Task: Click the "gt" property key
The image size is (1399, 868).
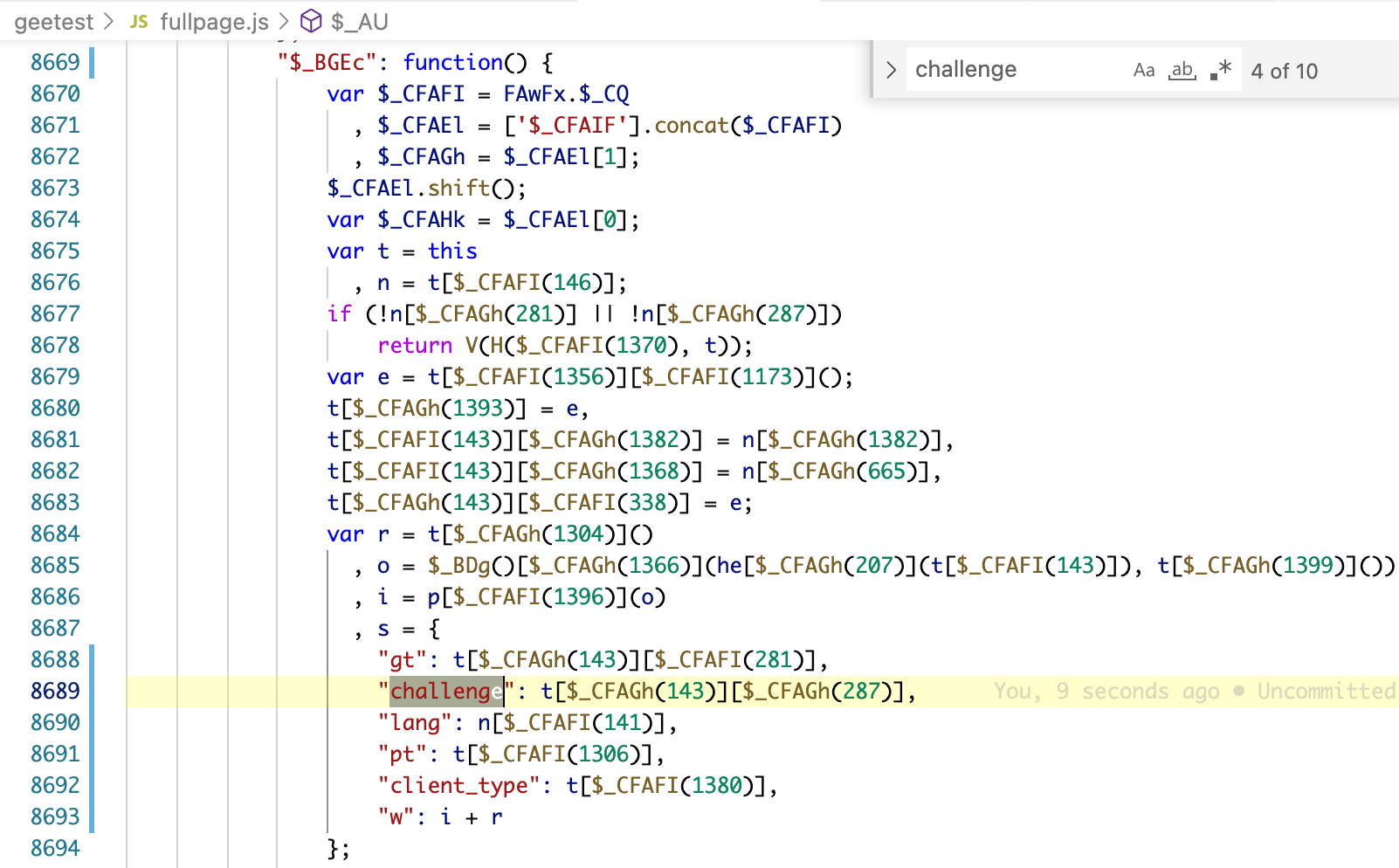Action: pos(403,659)
